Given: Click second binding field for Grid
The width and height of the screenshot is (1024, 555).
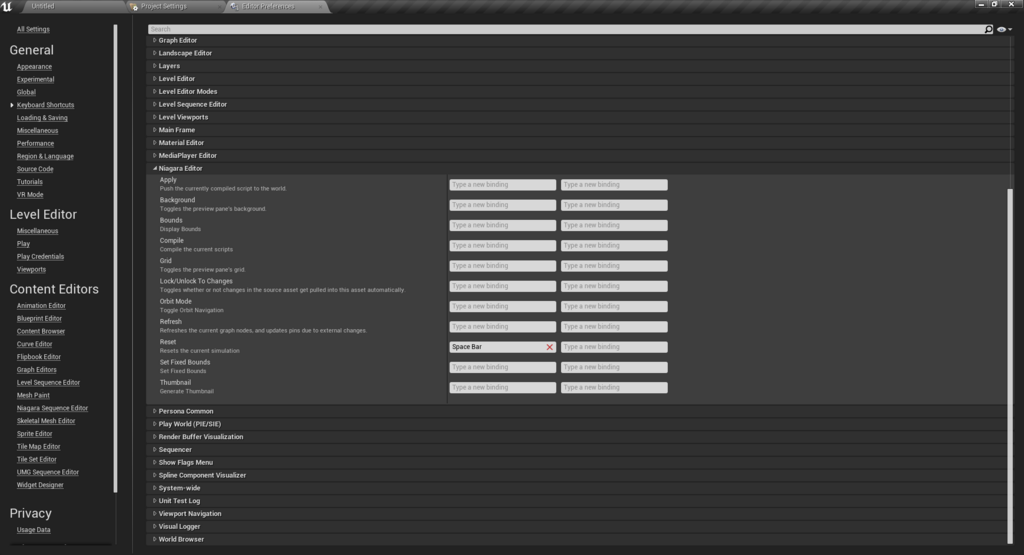Looking at the screenshot, I should pyautogui.click(x=614, y=266).
